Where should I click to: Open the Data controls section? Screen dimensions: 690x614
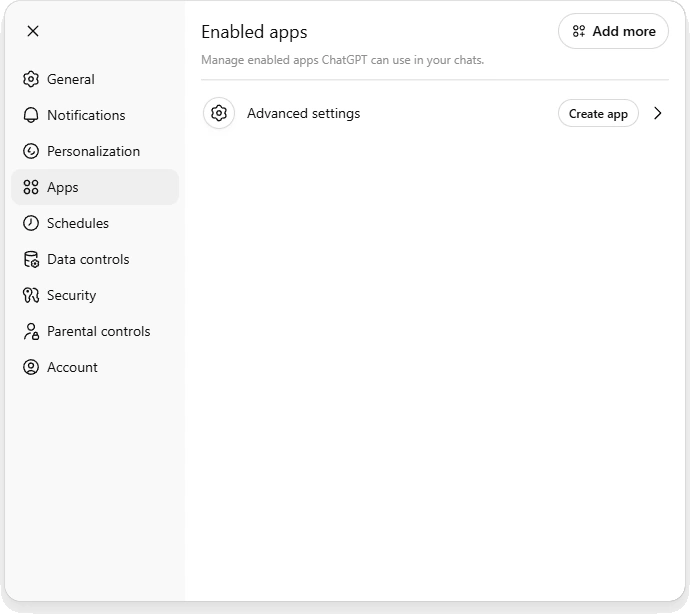coord(95,259)
